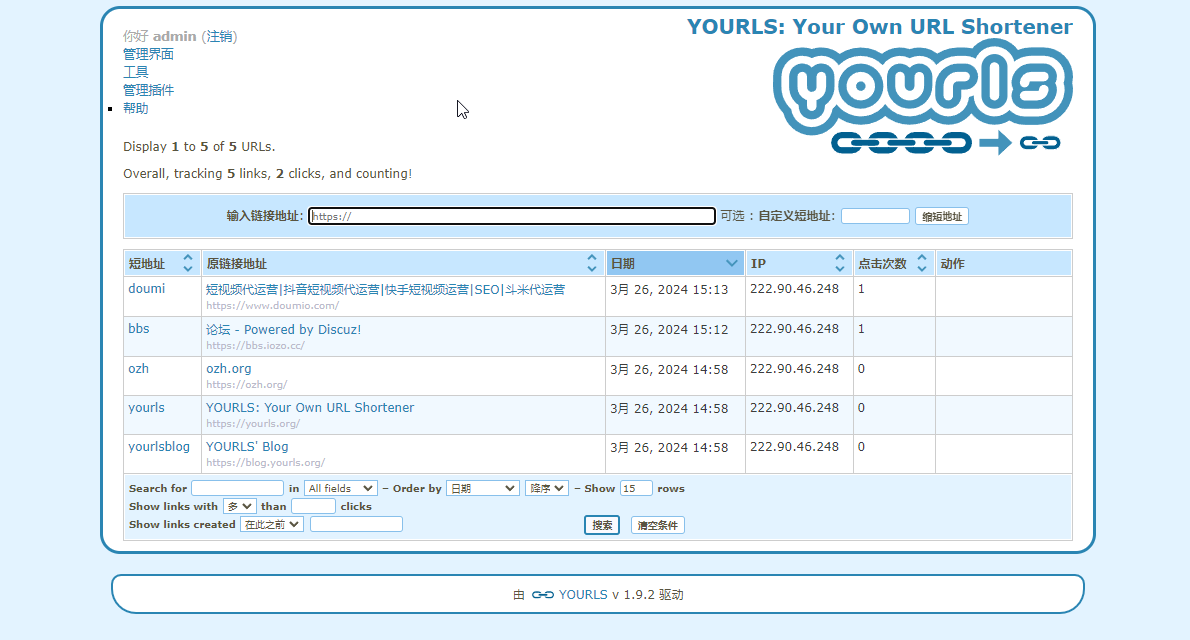This screenshot has height=640, width=1190.
Task: Click the YOURLS logo image
Action: pos(922,98)
